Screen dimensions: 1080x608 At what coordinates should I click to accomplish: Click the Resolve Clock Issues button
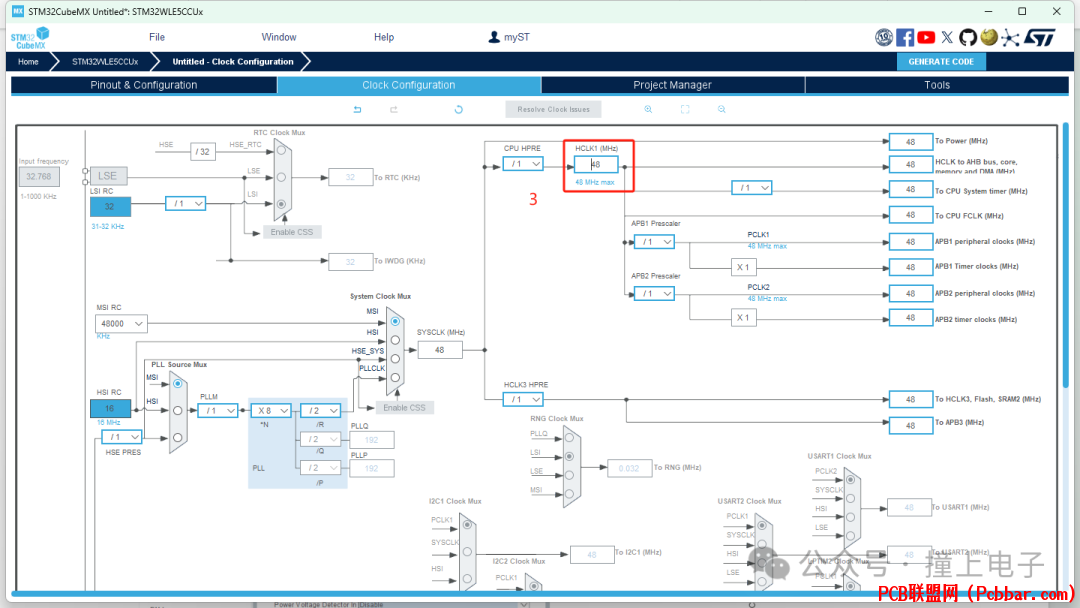[553, 109]
